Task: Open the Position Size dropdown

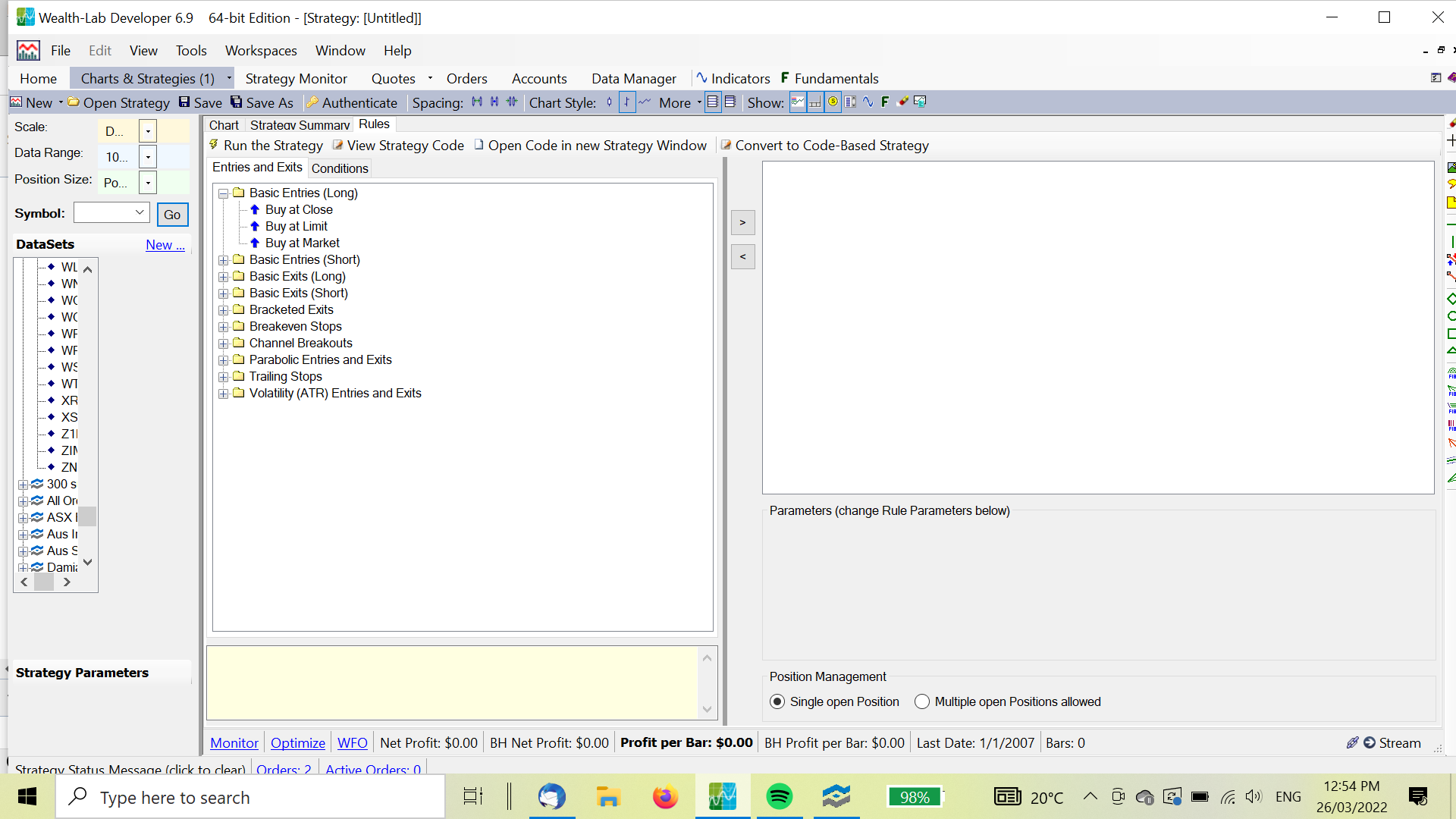Action: click(148, 183)
